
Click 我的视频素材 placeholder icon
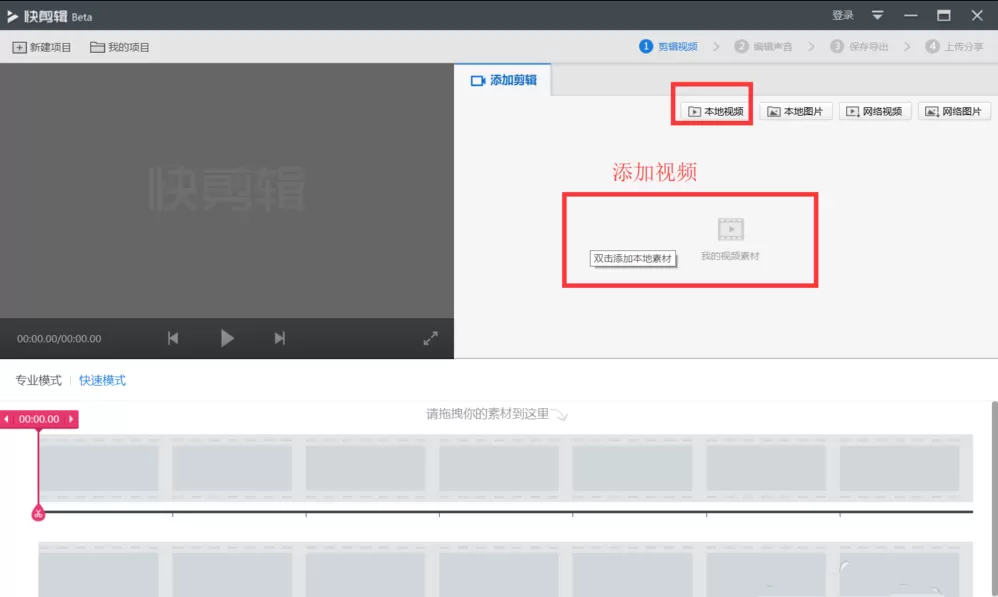731,230
